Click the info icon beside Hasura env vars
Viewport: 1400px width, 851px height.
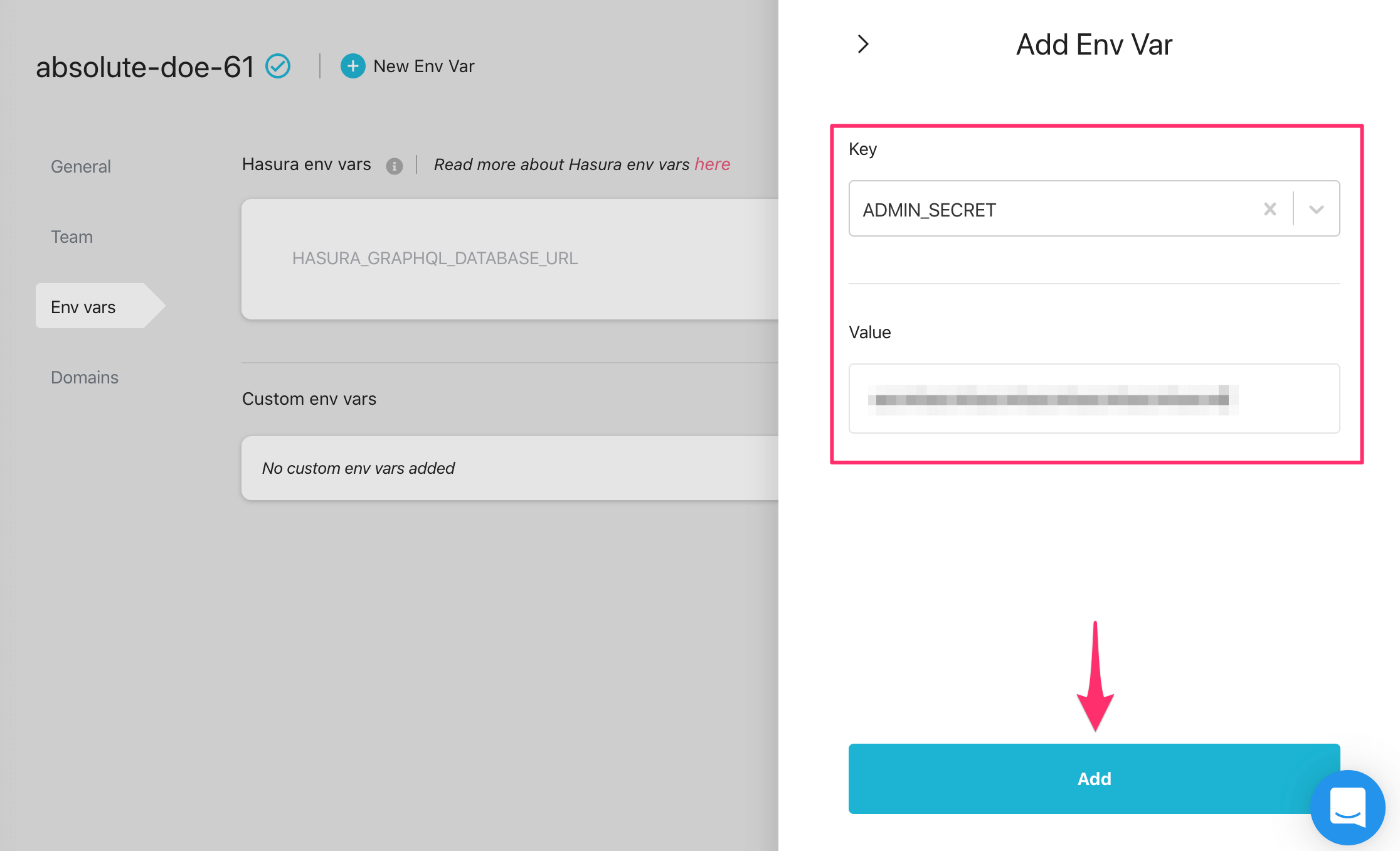[x=394, y=166]
